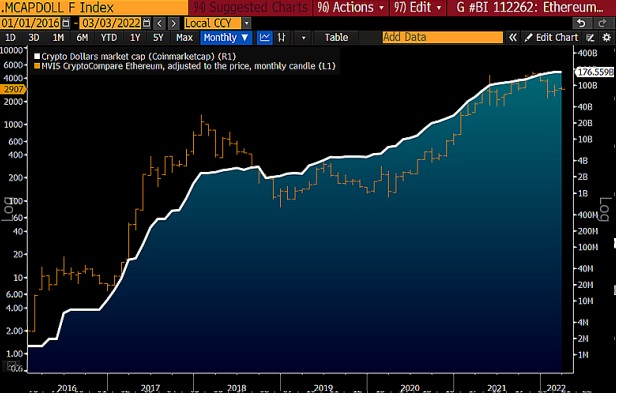Click the Add Data input field

click(x=442, y=38)
